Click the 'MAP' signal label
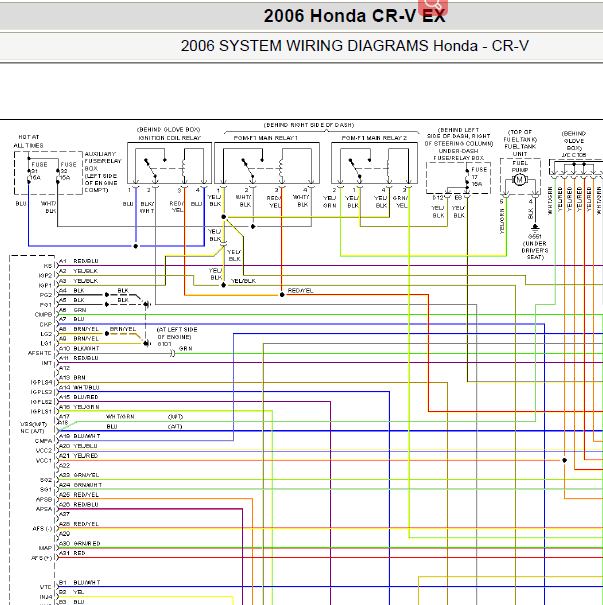Screen dimensions: 603x605 (x=45, y=548)
